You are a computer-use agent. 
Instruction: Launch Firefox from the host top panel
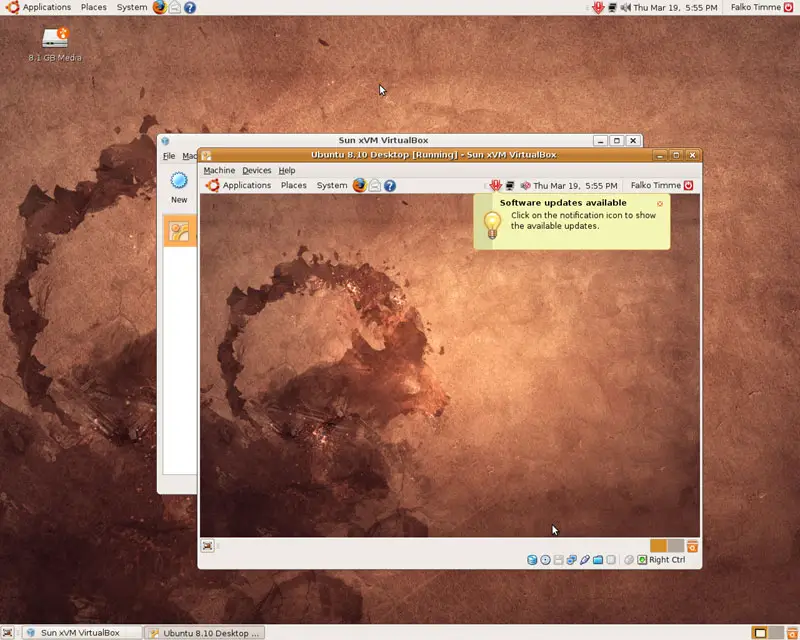coord(160,7)
